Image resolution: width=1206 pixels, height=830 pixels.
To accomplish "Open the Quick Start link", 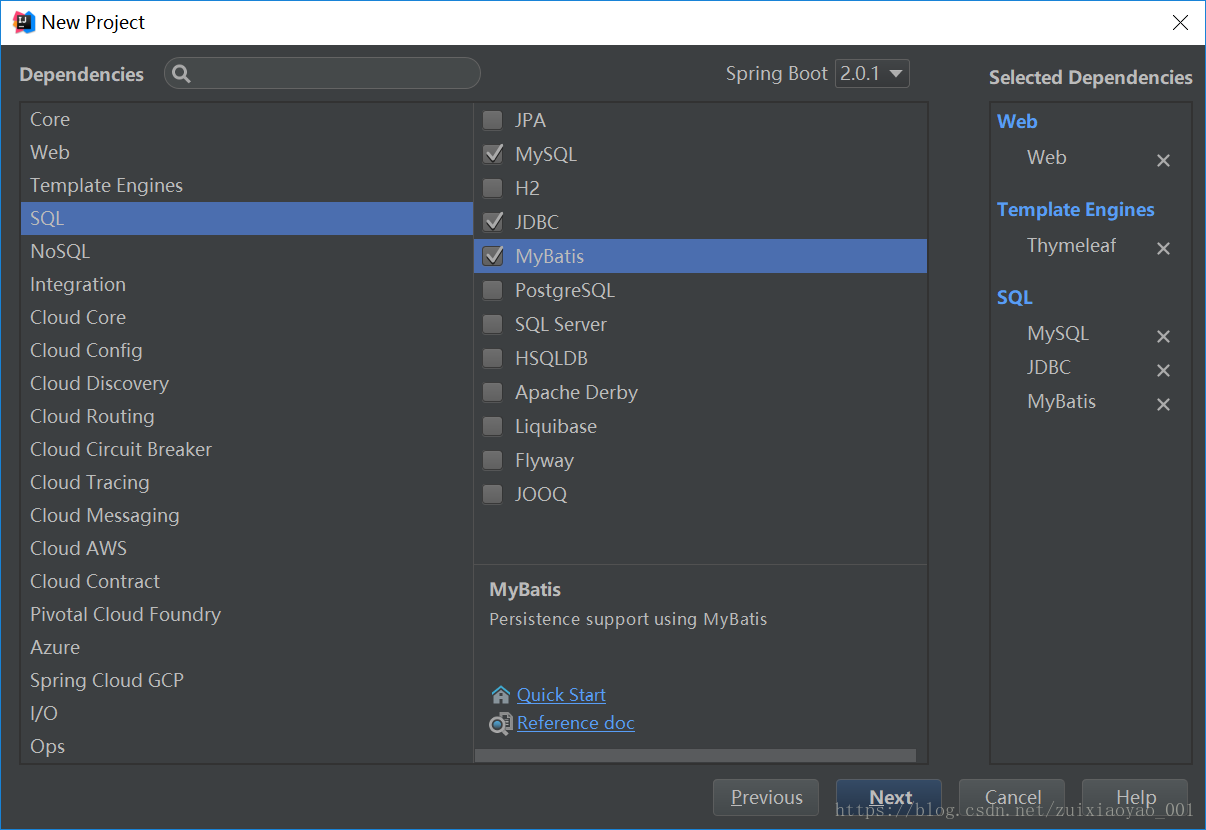I will pos(561,695).
